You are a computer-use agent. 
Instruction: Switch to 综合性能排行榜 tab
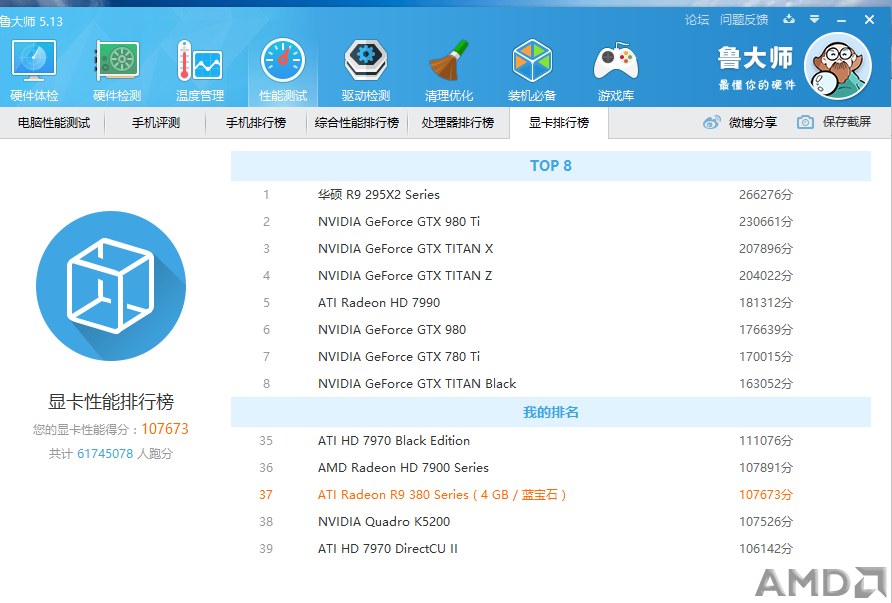[357, 123]
